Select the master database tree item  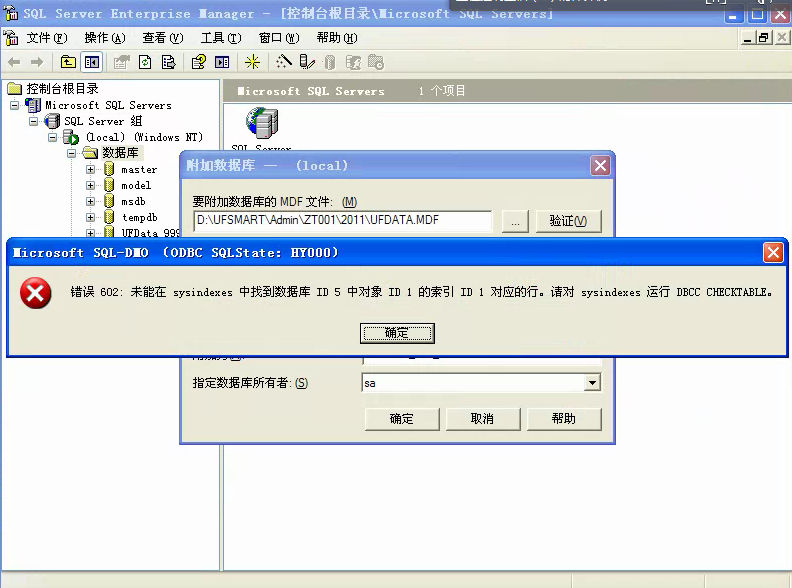pyautogui.click(x=139, y=170)
